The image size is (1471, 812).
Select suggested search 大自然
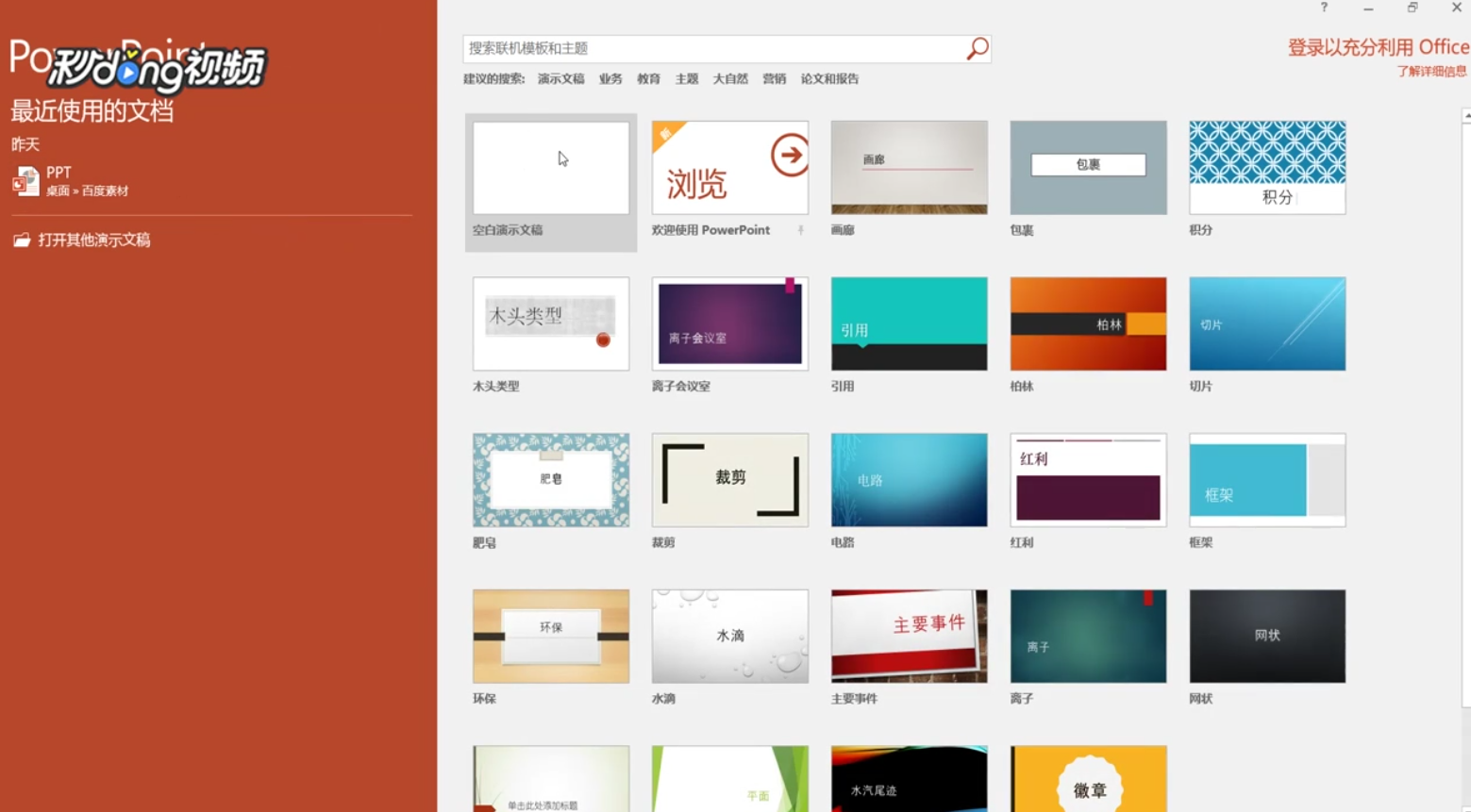pyautogui.click(x=730, y=79)
